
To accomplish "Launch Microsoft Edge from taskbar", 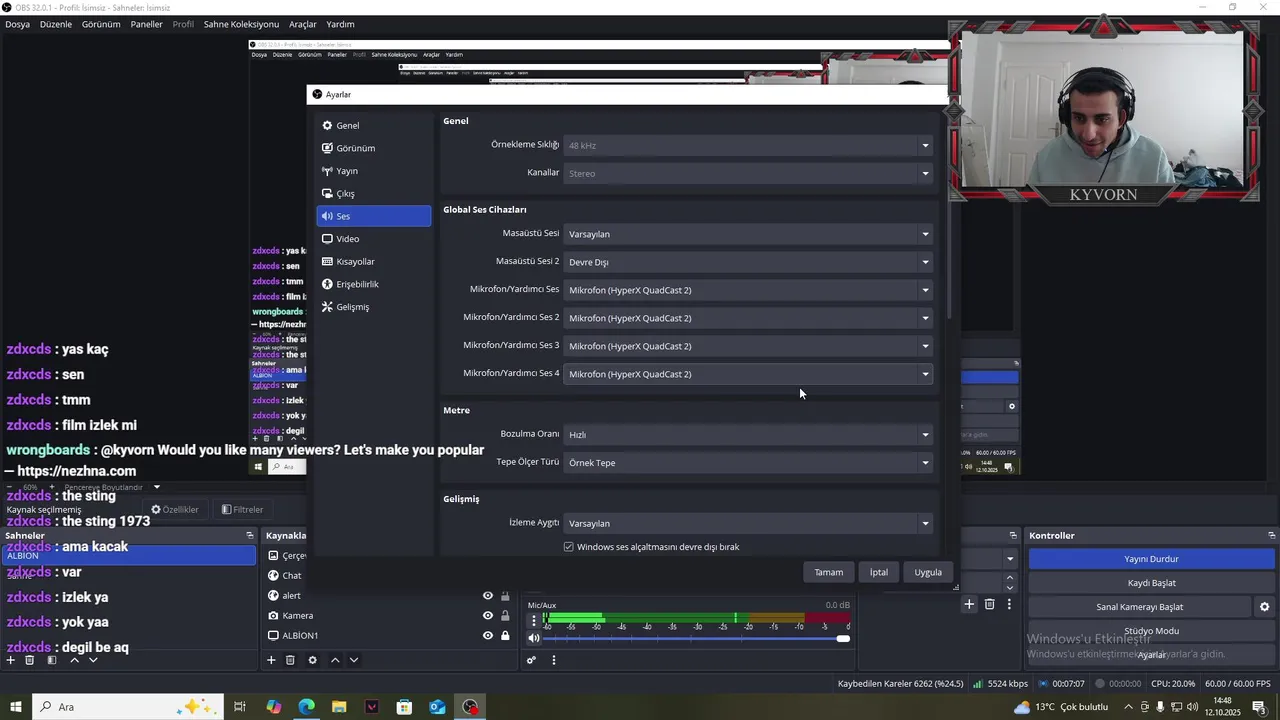I will (306, 707).
